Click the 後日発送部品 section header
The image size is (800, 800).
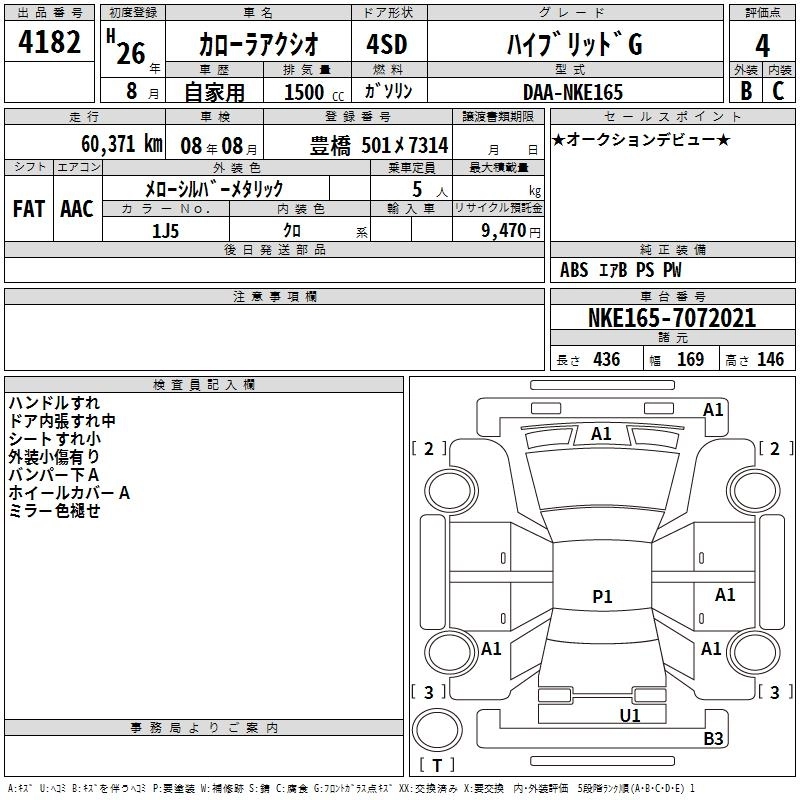tap(274, 249)
